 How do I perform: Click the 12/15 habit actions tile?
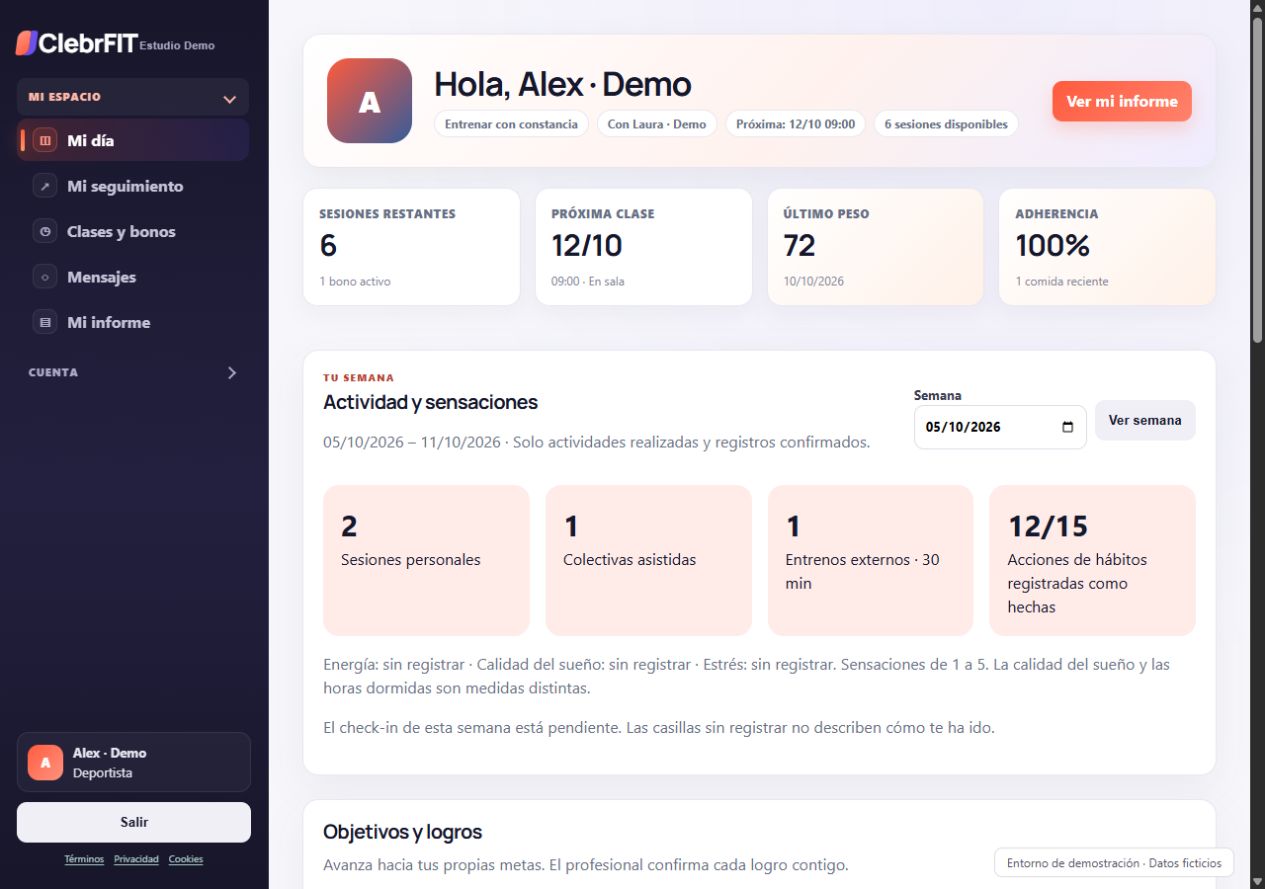coord(1092,560)
